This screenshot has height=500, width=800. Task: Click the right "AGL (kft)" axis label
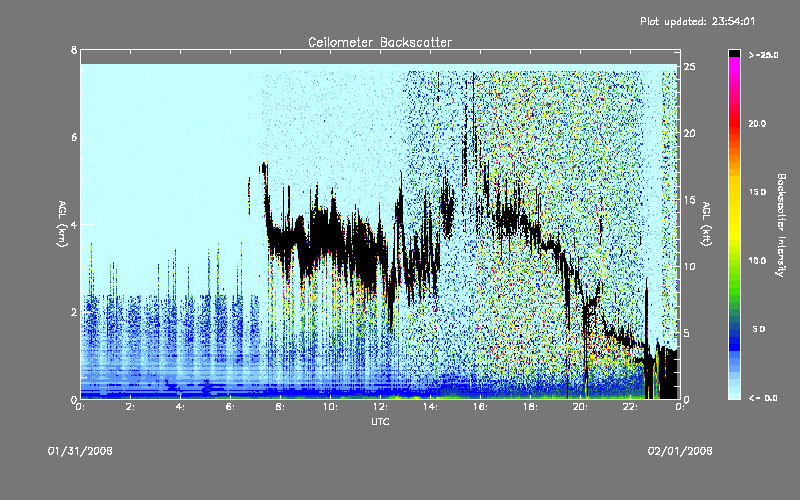pos(707,224)
